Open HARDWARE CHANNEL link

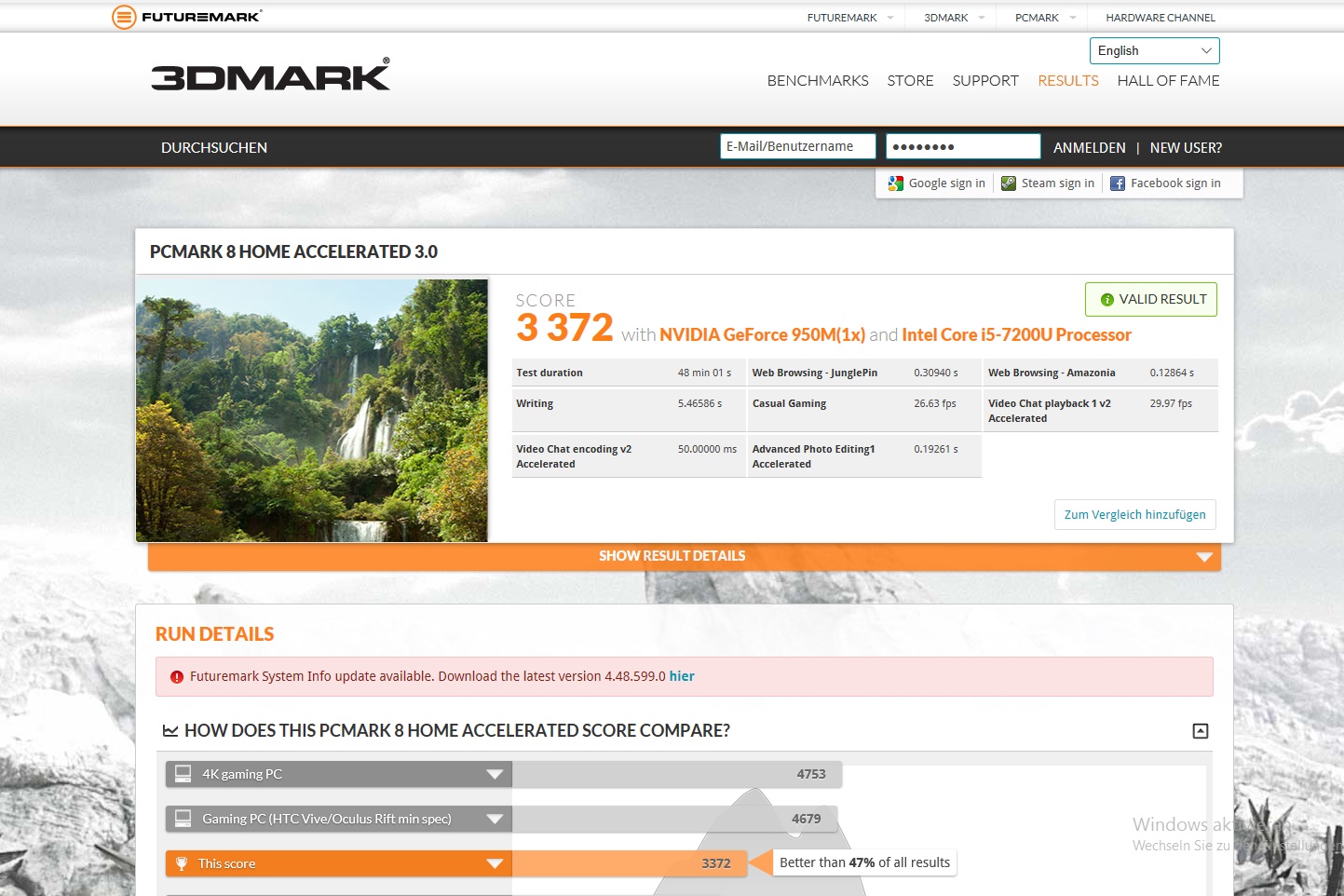(x=1161, y=18)
